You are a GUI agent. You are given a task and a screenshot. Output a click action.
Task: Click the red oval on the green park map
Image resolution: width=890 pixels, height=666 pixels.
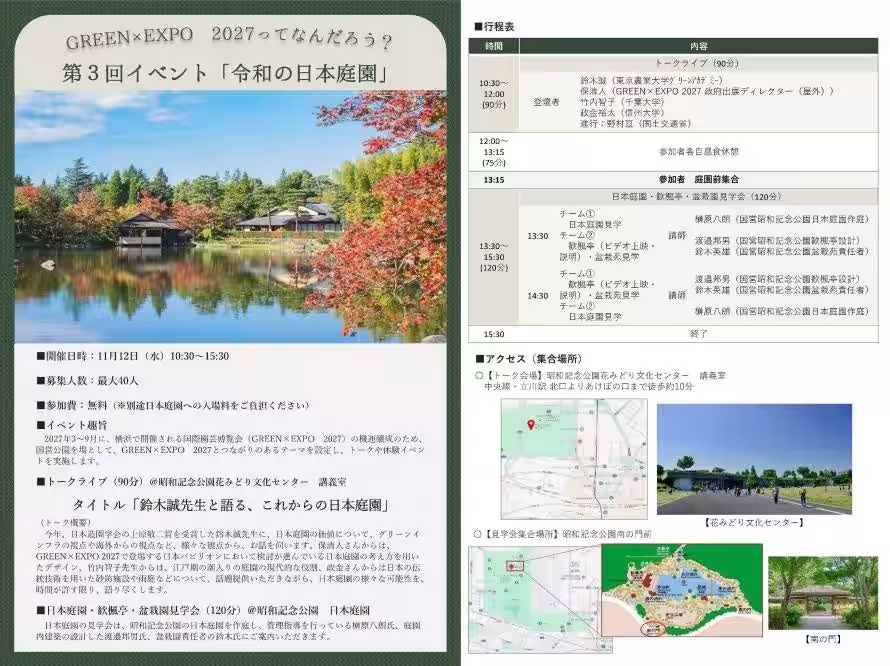pos(655,629)
